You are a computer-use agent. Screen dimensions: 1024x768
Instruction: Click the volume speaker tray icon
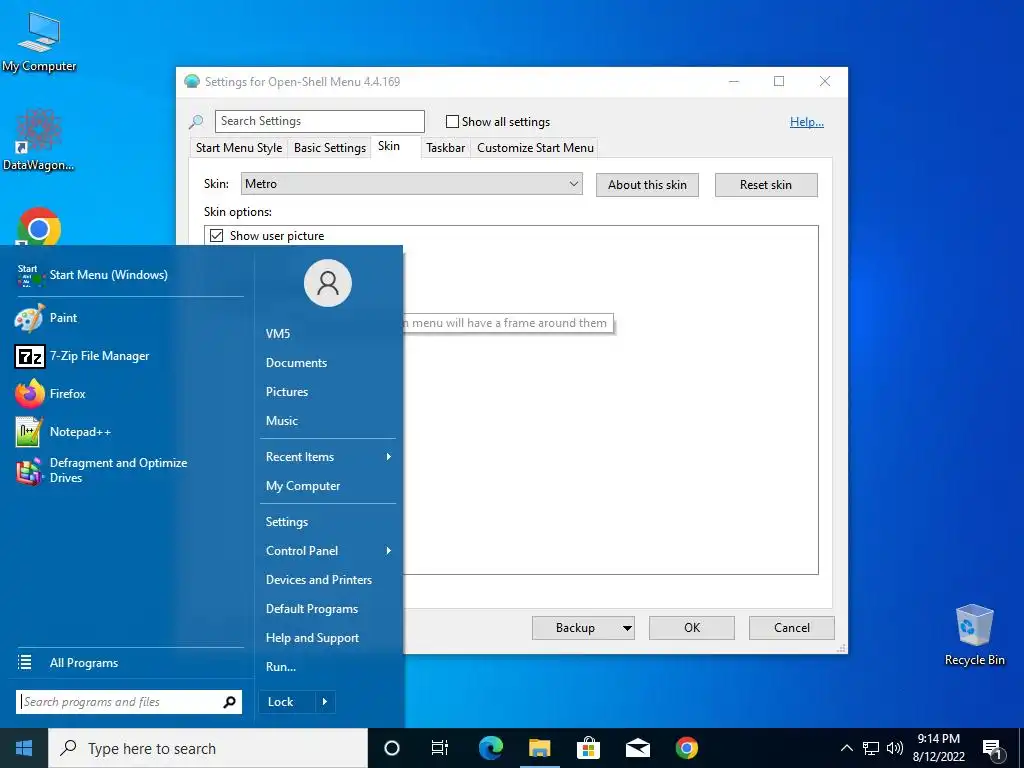tap(895, 748)
